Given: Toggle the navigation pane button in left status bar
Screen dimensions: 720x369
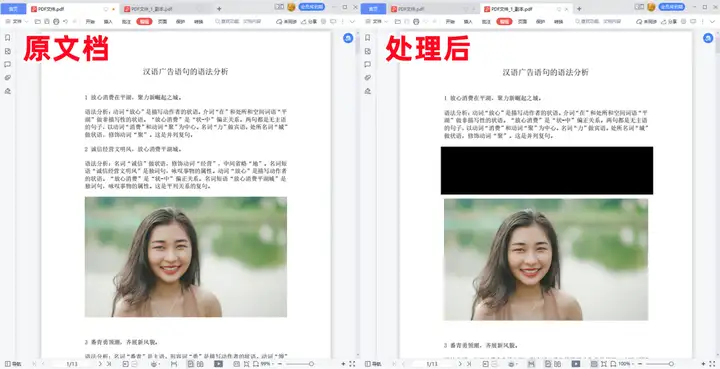Looking at the screenshot, I should 13,363.
